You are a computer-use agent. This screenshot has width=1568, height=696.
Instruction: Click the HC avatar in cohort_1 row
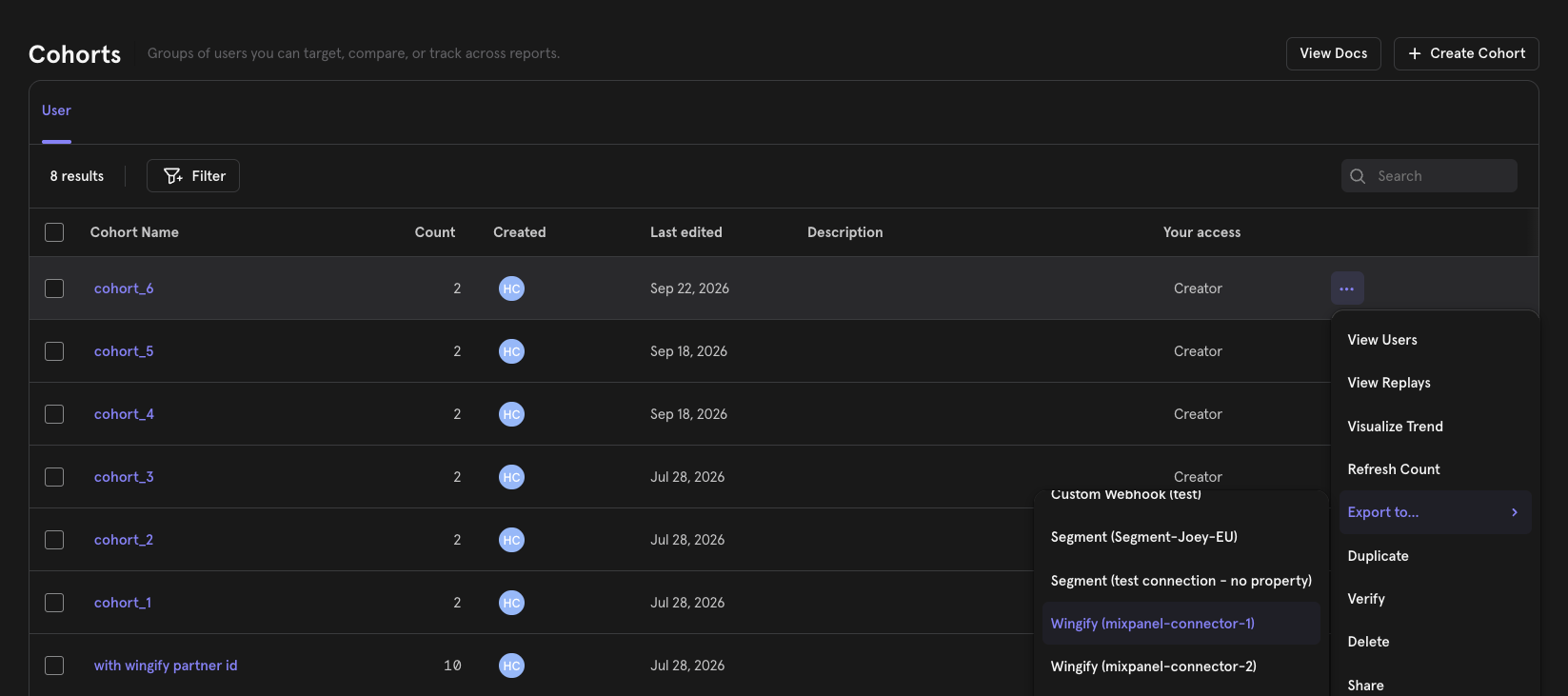pos(511,603)
